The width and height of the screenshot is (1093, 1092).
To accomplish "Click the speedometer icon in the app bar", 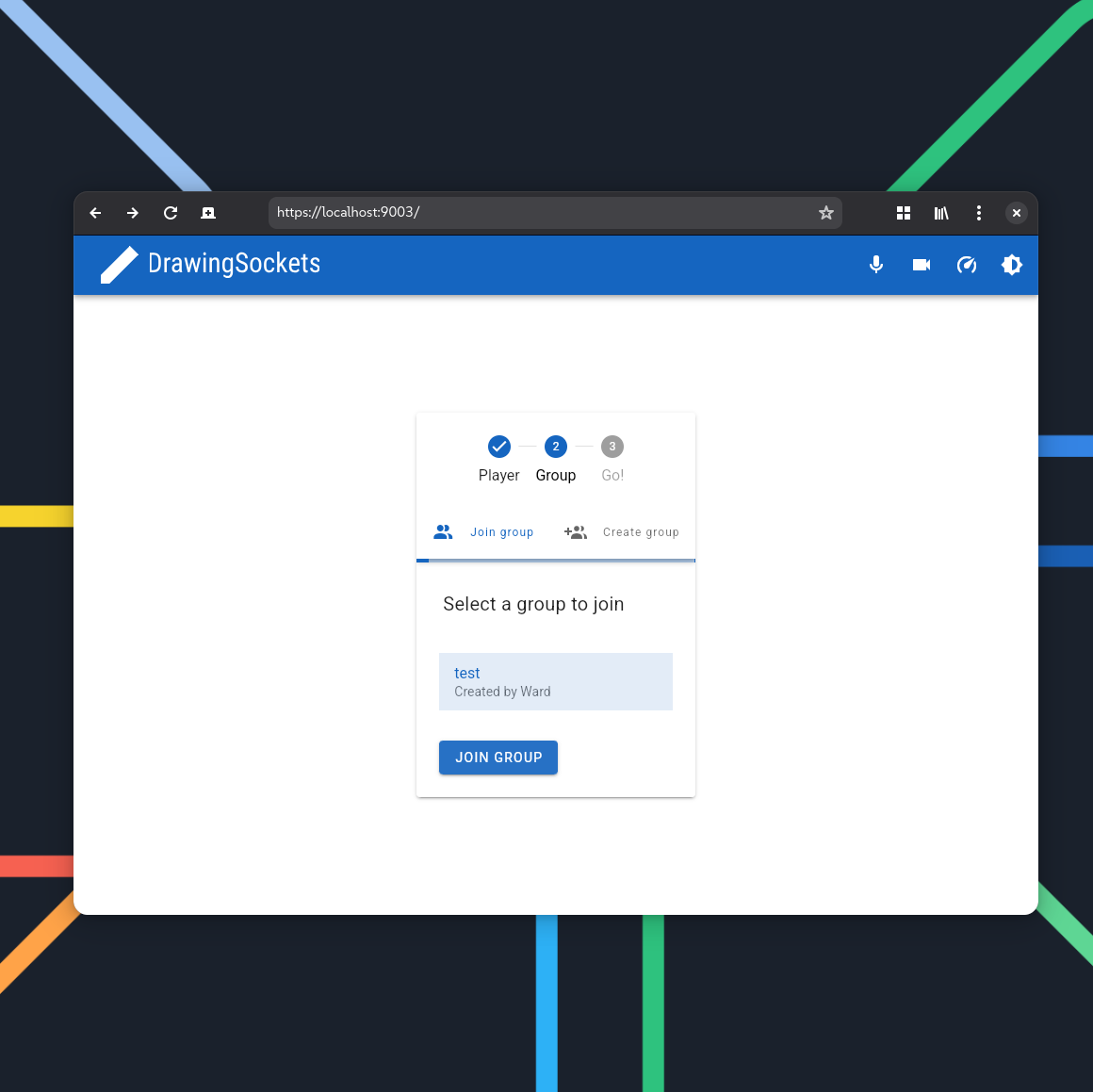I will (x=967, y=265).
